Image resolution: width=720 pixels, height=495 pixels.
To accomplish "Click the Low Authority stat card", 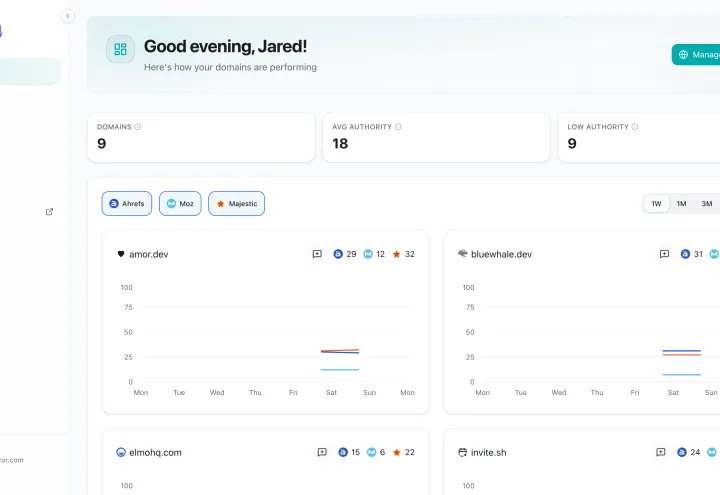I will (x=639, y=138).
